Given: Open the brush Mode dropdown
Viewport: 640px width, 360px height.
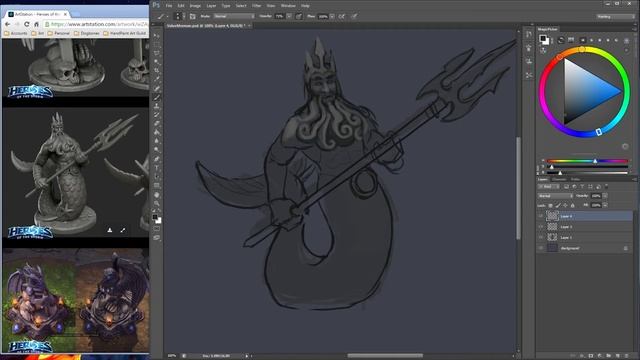Looking at the screenshot, I should pyautogui.click(x=234, y=16).
